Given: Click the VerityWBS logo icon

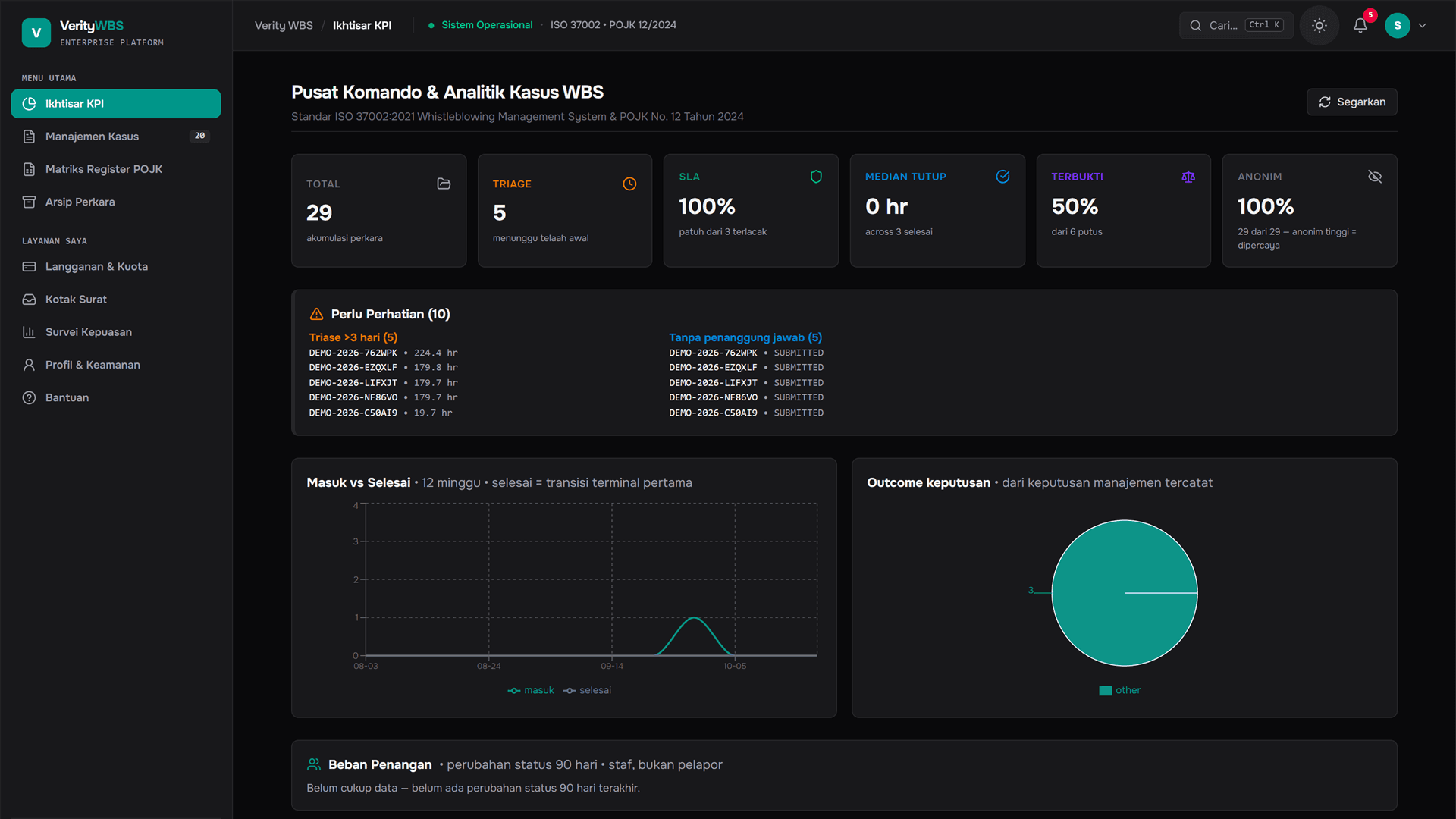Looking at the screenshot, I should [36, 33].
